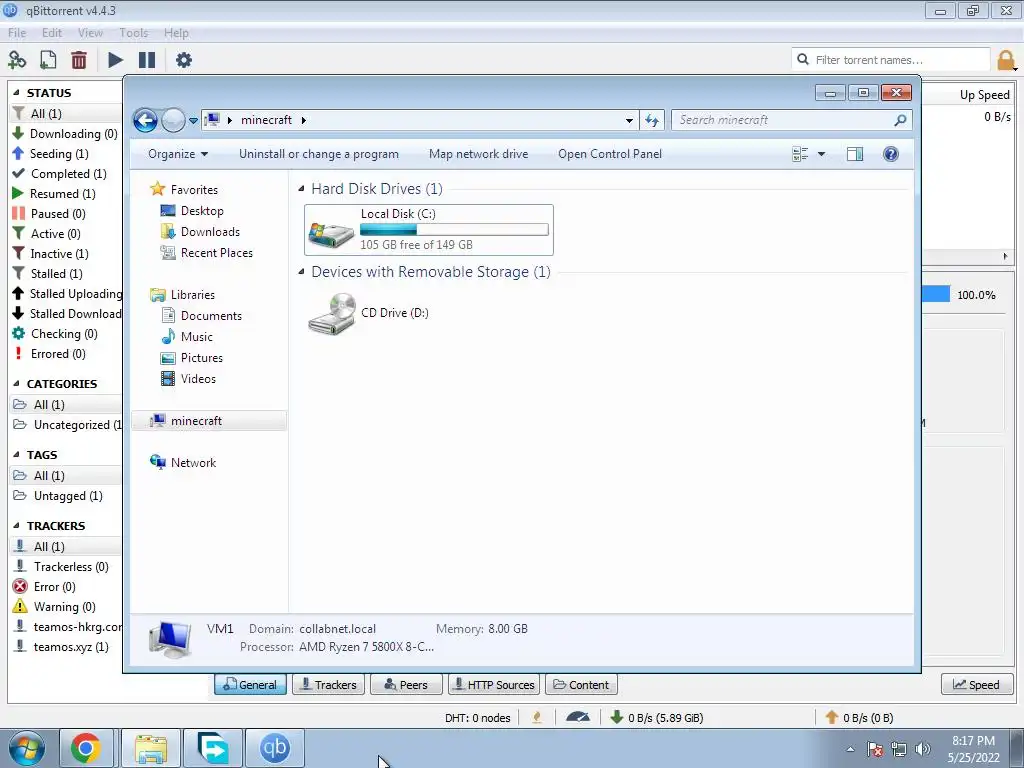Click the Speed graph button
This screenshot has width=1024, height=768.
tap(976, 684)
